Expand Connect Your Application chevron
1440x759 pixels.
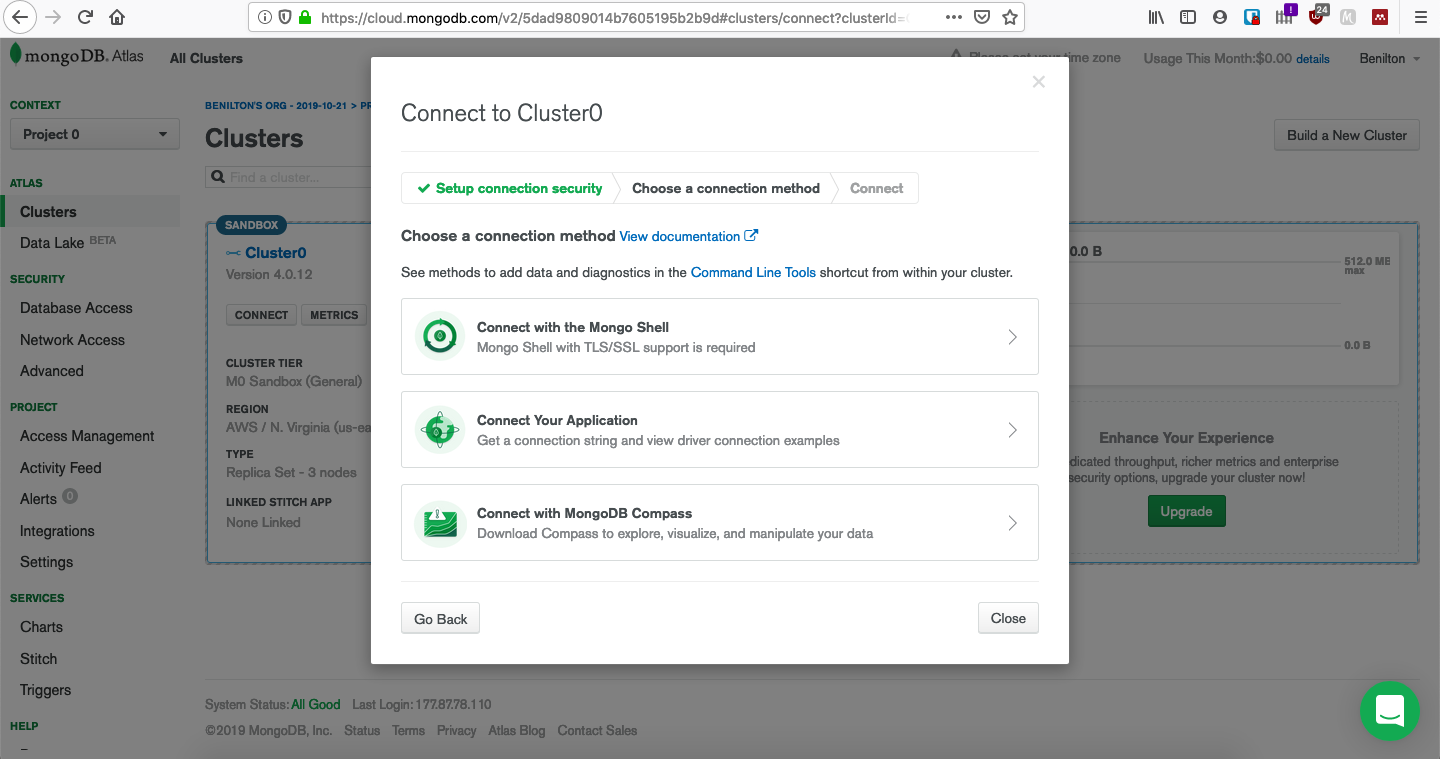coord(1012,430)
